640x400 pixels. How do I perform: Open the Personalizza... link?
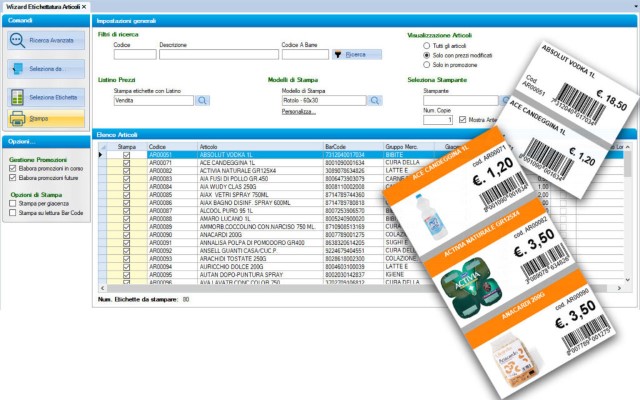(298, 112)
